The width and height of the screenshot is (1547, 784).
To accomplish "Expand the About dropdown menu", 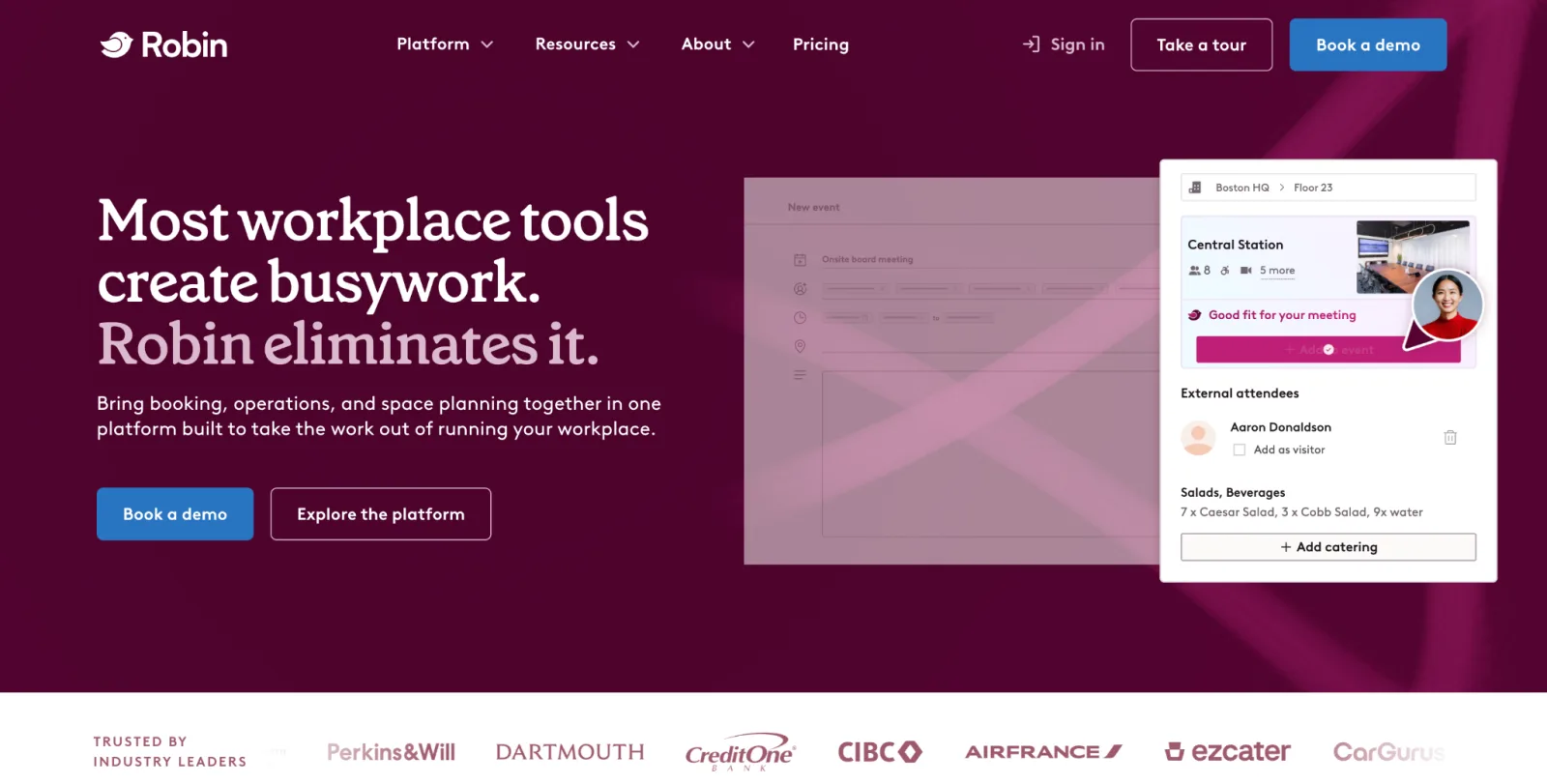I will (717, 44).
